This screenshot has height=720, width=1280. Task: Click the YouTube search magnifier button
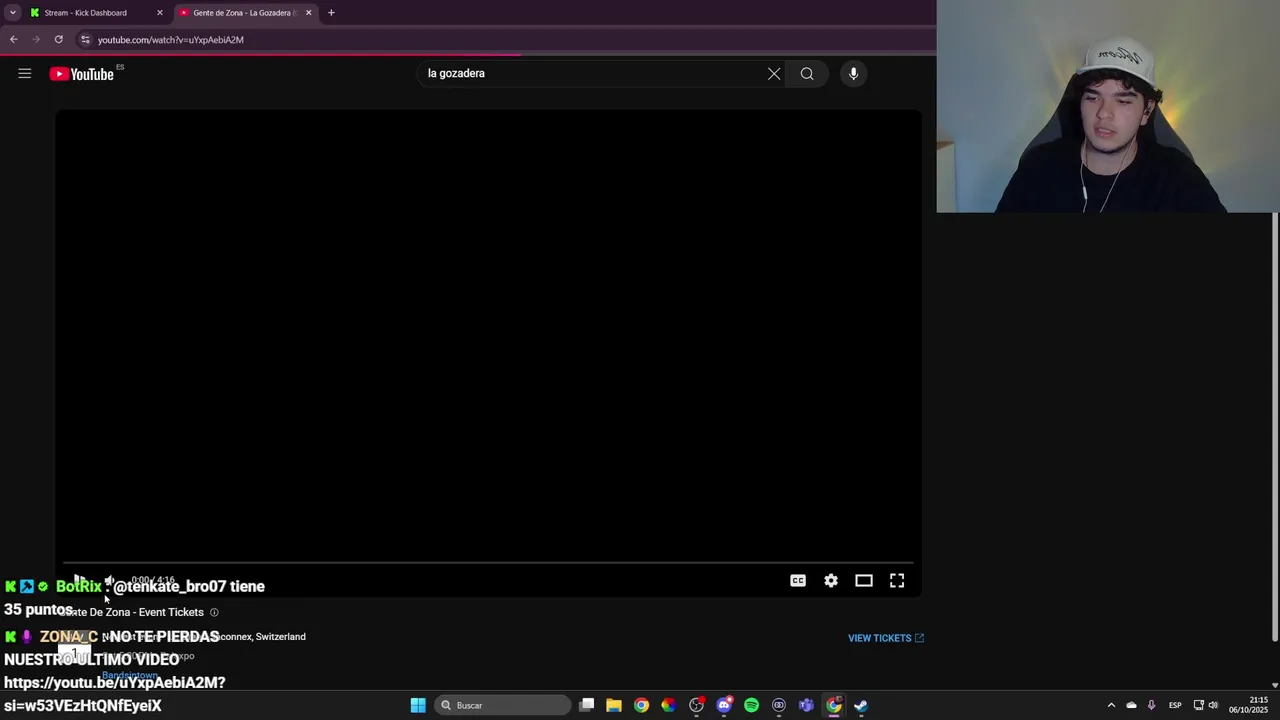pos(807,73)
